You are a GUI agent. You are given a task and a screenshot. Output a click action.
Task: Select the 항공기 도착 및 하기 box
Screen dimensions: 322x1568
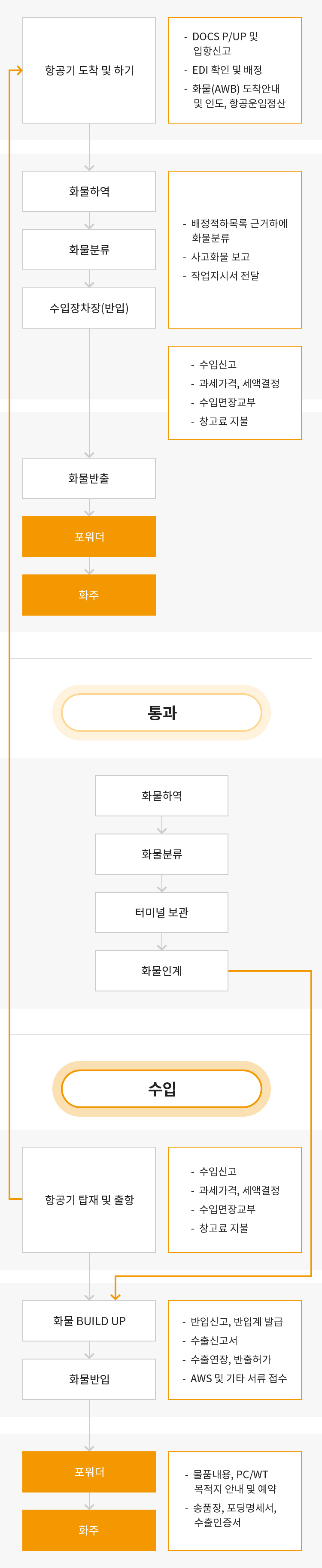point(89,71)
